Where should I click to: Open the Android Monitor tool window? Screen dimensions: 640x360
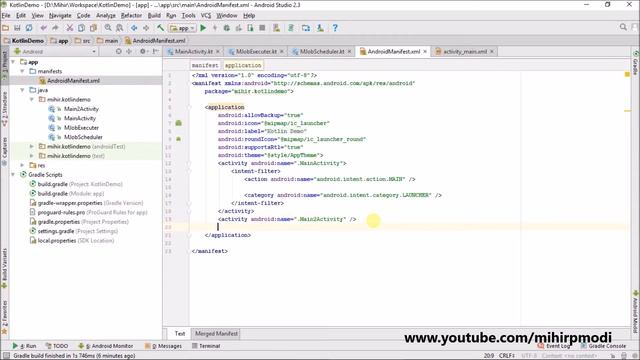[106, 346]
